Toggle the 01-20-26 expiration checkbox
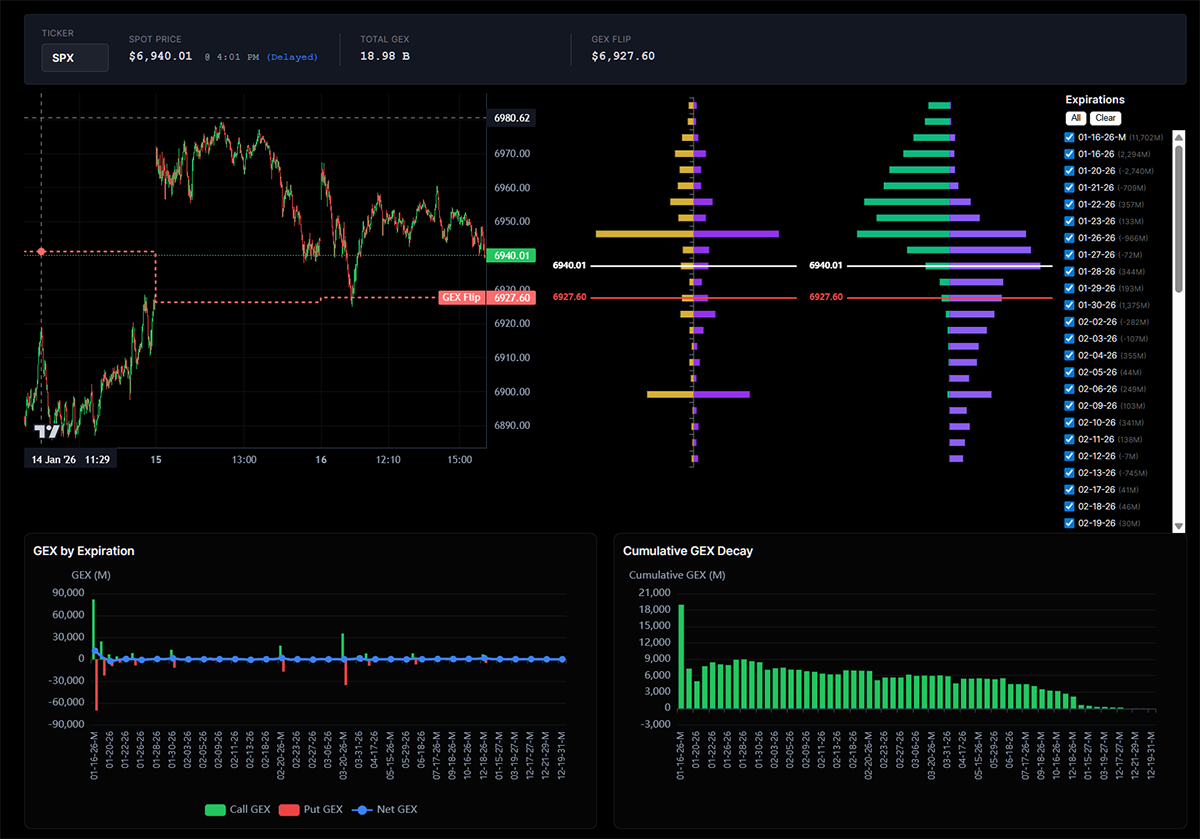1200x839 pixels. (1069, 171)
